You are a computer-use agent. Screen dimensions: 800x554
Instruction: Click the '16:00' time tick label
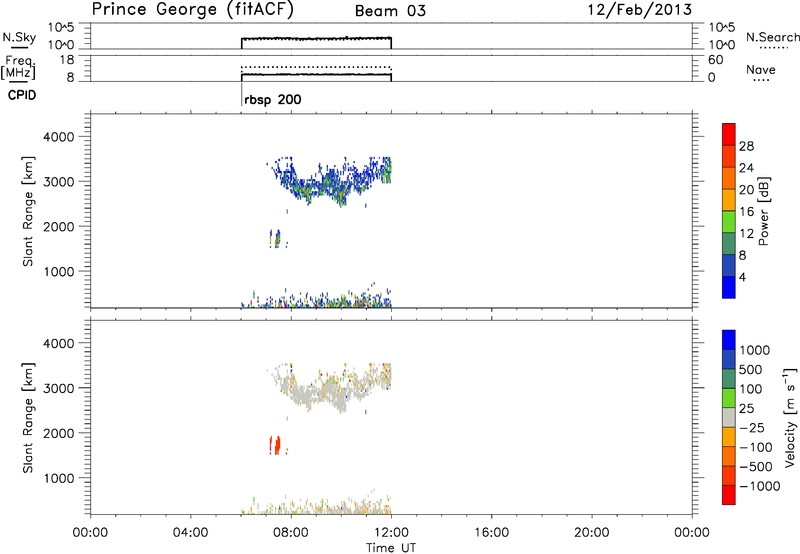click(491, 533)
